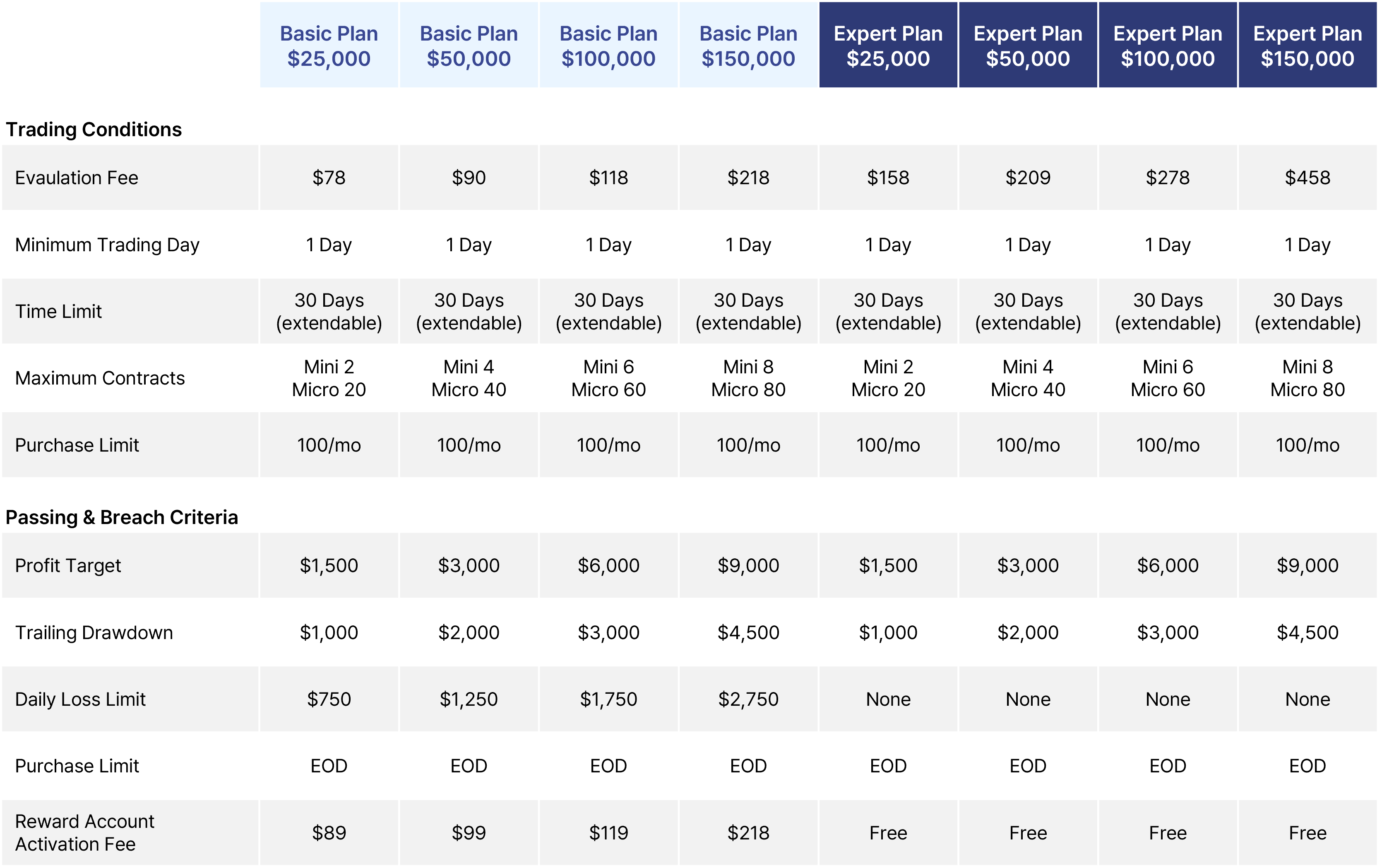The width and height of the screenshot is (1382, 868).
Task: Select the Maximum Contracts row label
Action: tap(100, 378)
